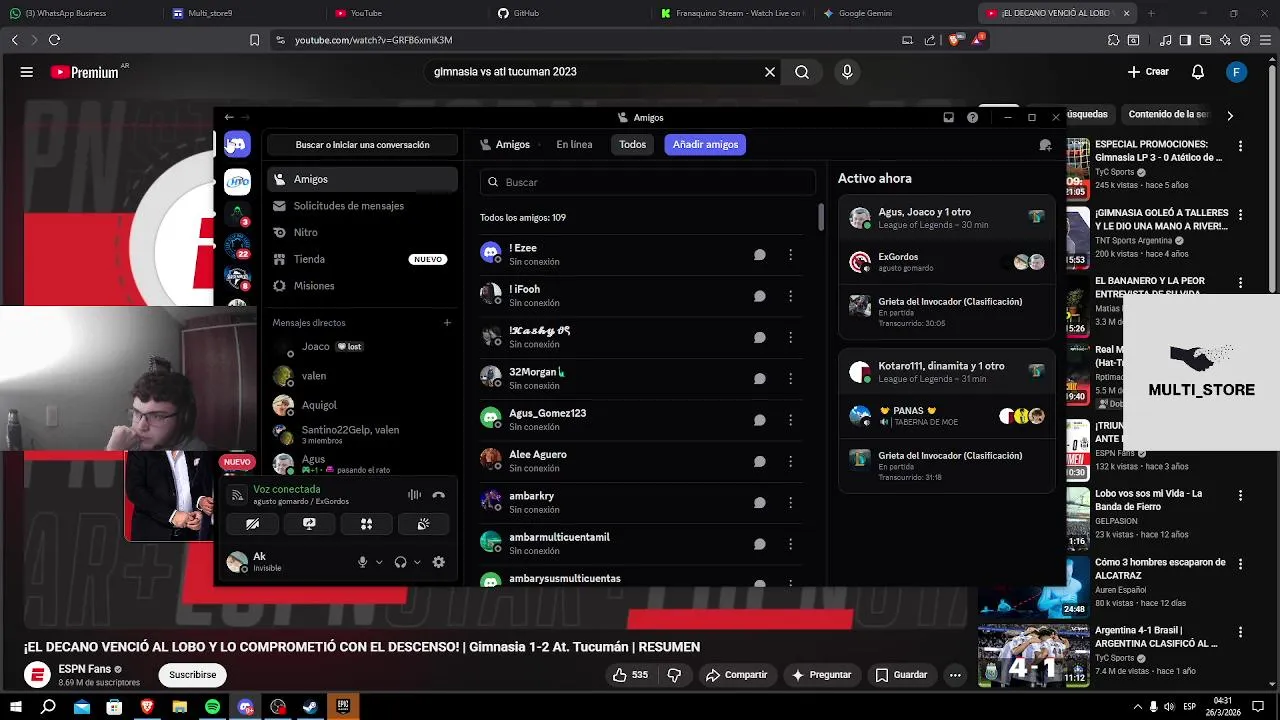1280x720 pixels.
Task: Open Discord help icon
Action: (x=972, y=118)
